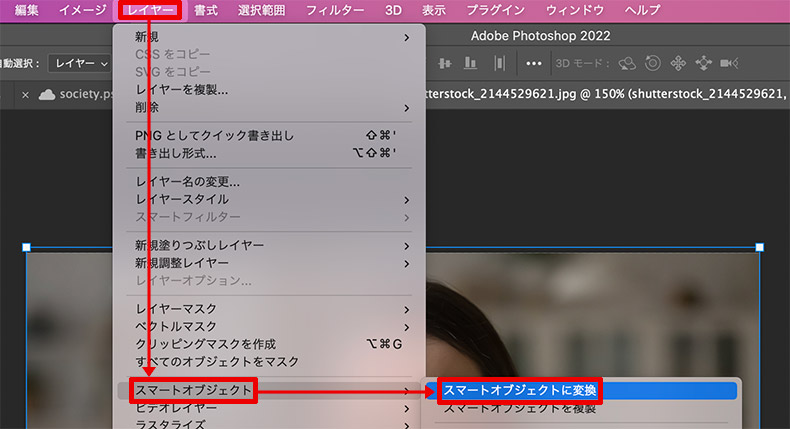Open the 書式 menu
Screen dimensions: 790x429
tap(206, 10)
